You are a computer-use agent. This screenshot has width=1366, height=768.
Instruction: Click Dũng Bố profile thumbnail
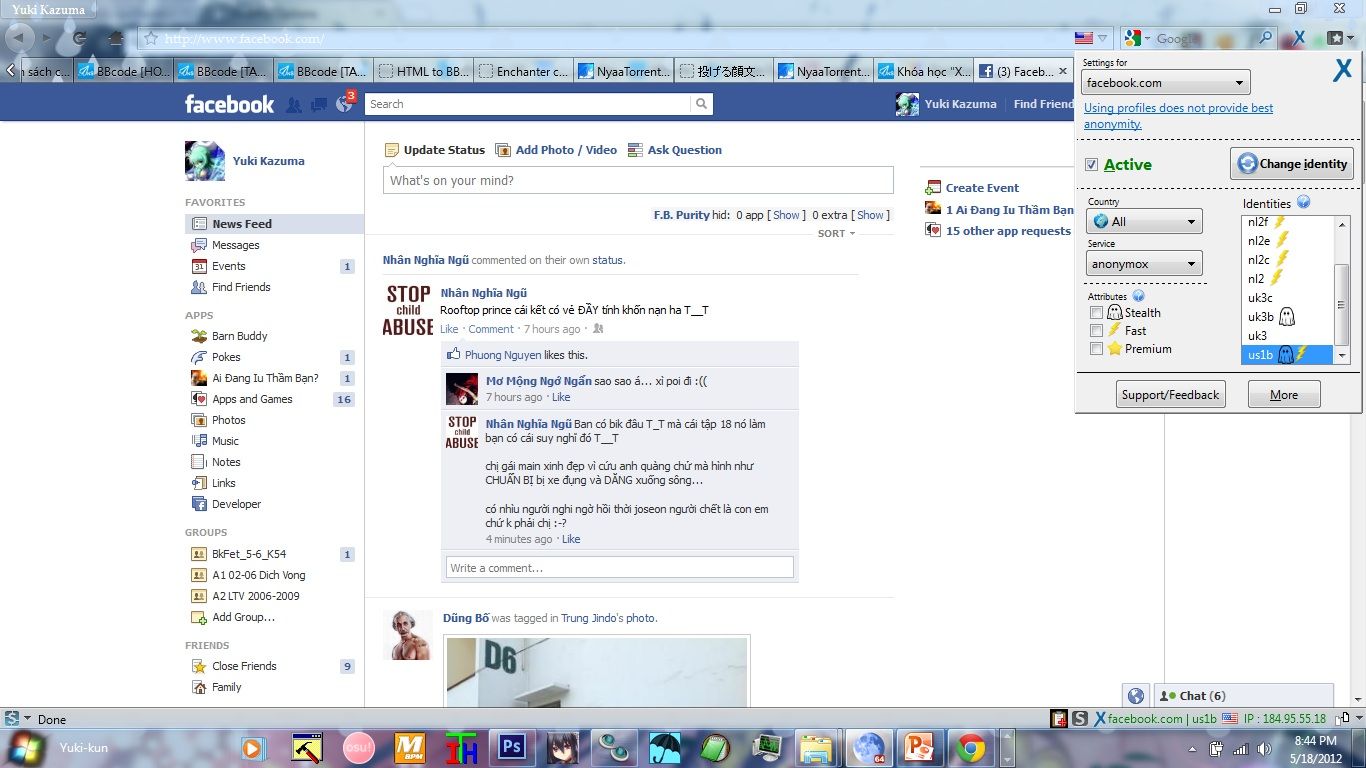408,635
